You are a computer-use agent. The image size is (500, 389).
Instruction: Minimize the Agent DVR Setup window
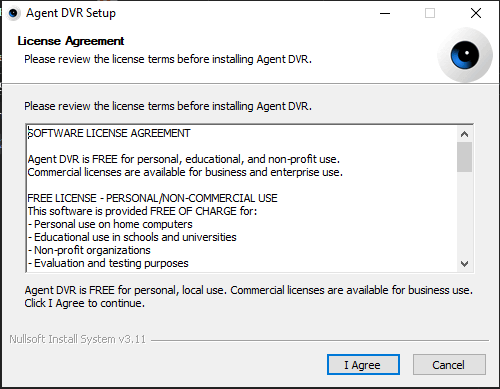click(385, 13)
